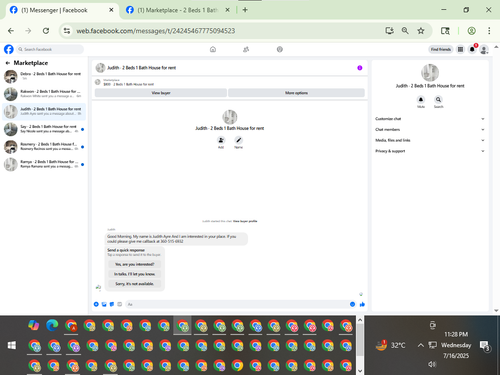Open Ramya's unread house rental chat
Image resolution: width=500 pixels, height=375 pixels.
click(x=44, y=164)
